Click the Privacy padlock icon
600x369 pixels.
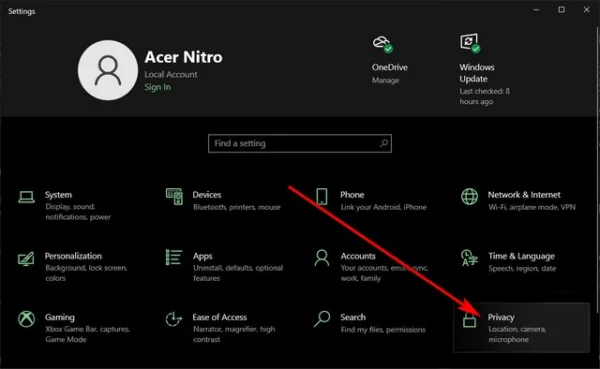[470, 320]
